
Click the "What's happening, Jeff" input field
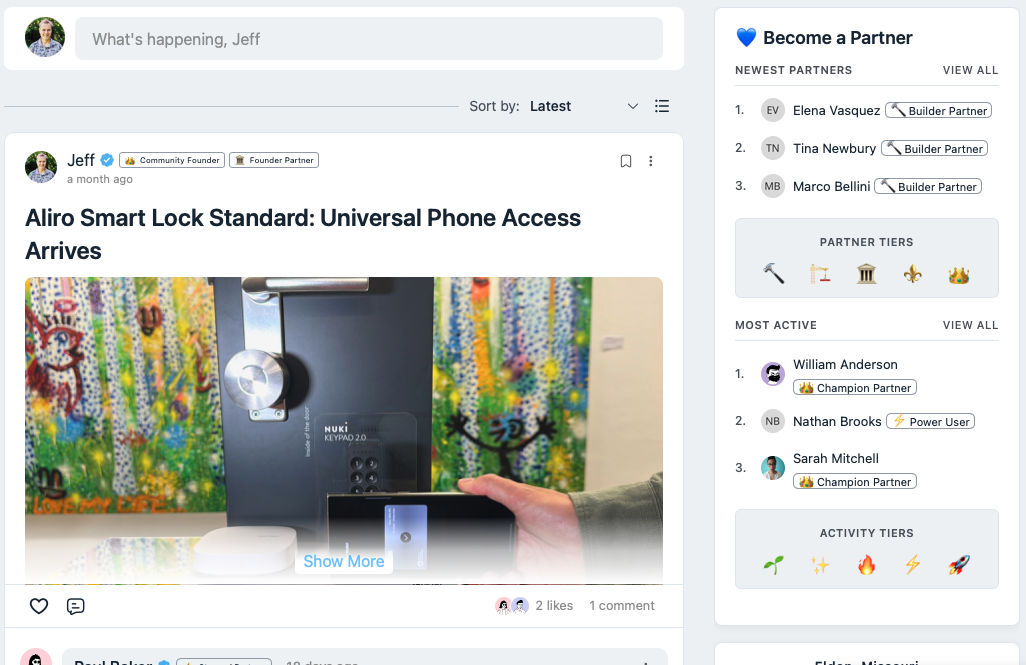click(x=368, y=39)
